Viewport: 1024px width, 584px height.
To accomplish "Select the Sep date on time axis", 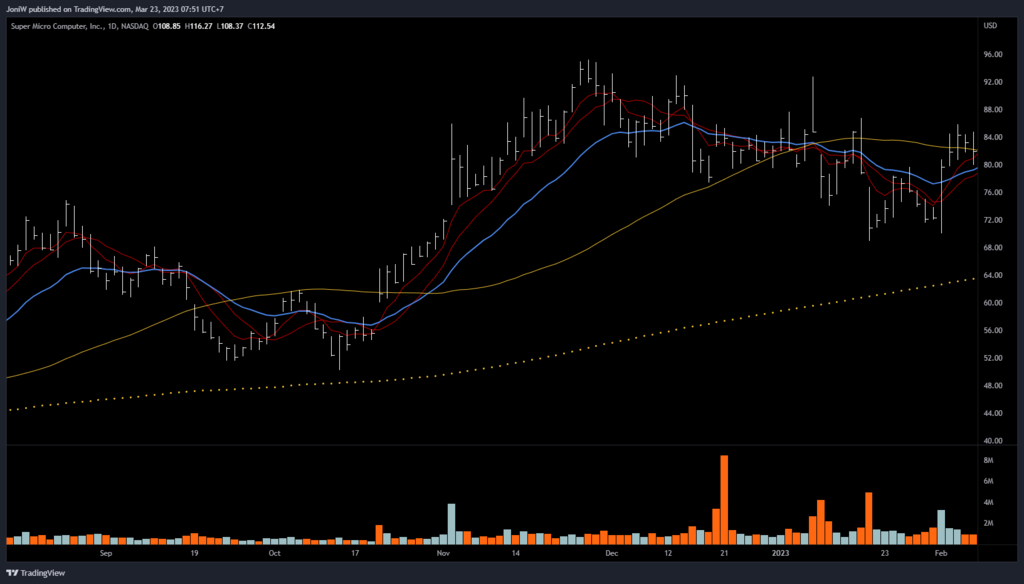I will click(x=107, y=551).
